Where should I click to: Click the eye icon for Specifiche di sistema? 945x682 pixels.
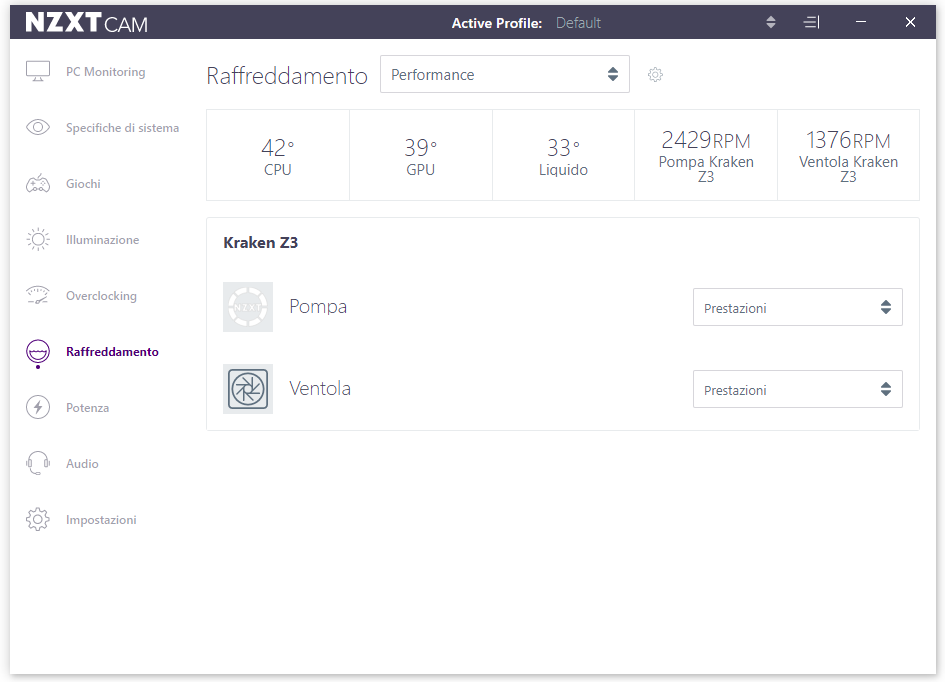point(38,127)
